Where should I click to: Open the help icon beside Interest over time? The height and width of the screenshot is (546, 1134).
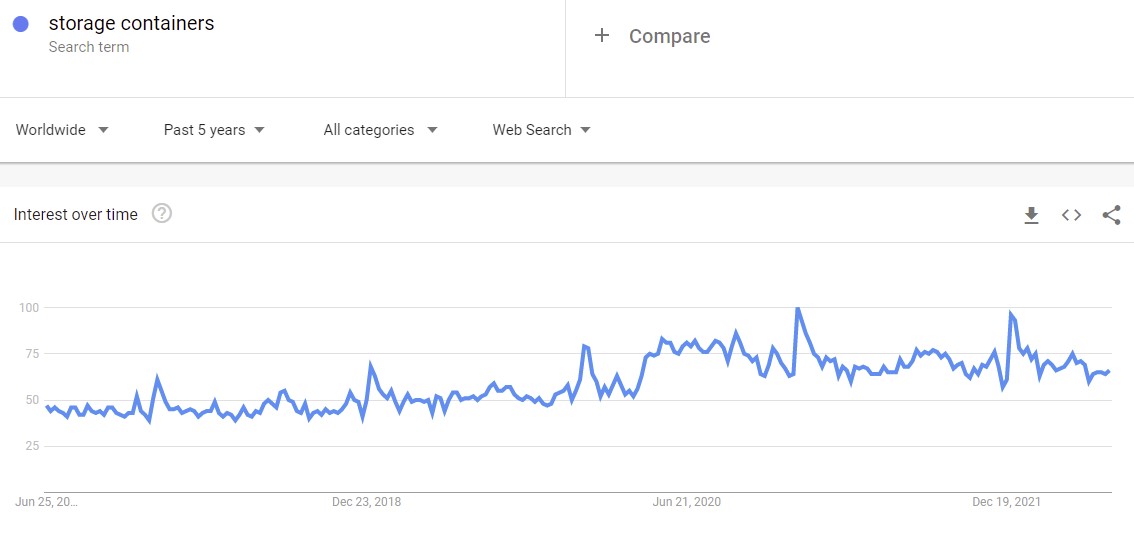coord(162,213)
